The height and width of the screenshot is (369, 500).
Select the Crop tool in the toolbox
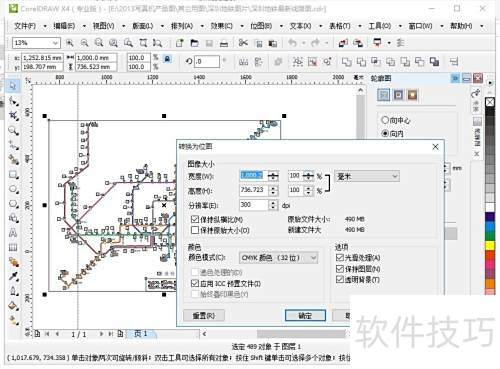13,115
